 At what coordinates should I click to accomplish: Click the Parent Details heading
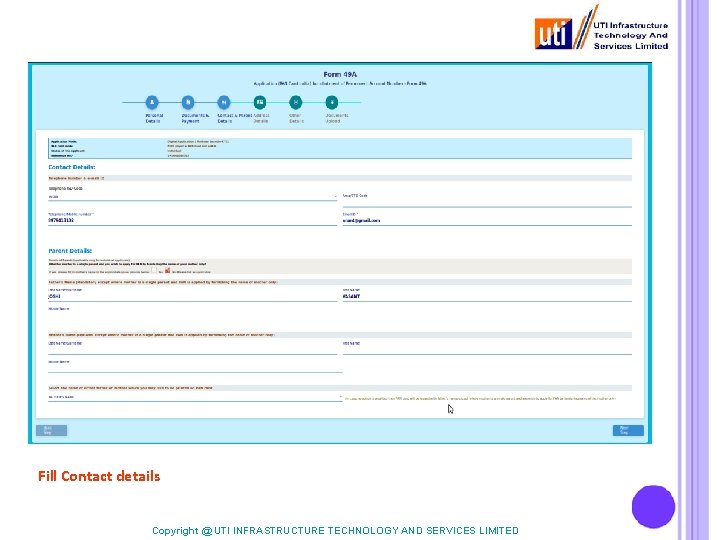pos(70,251)
